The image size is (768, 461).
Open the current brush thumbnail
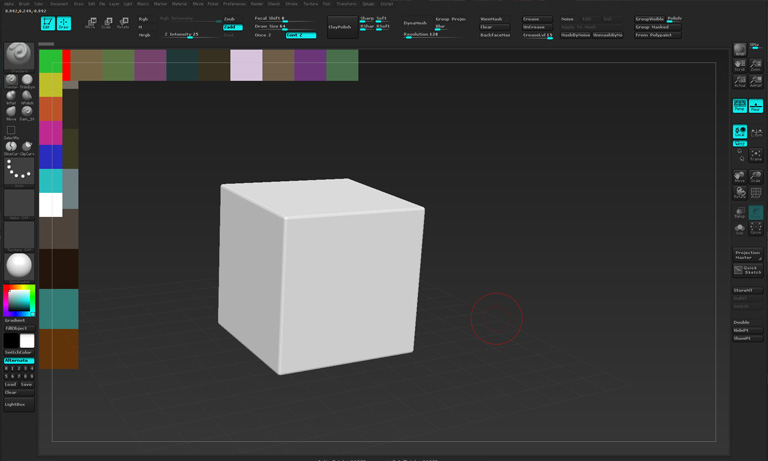click(18, 55)
